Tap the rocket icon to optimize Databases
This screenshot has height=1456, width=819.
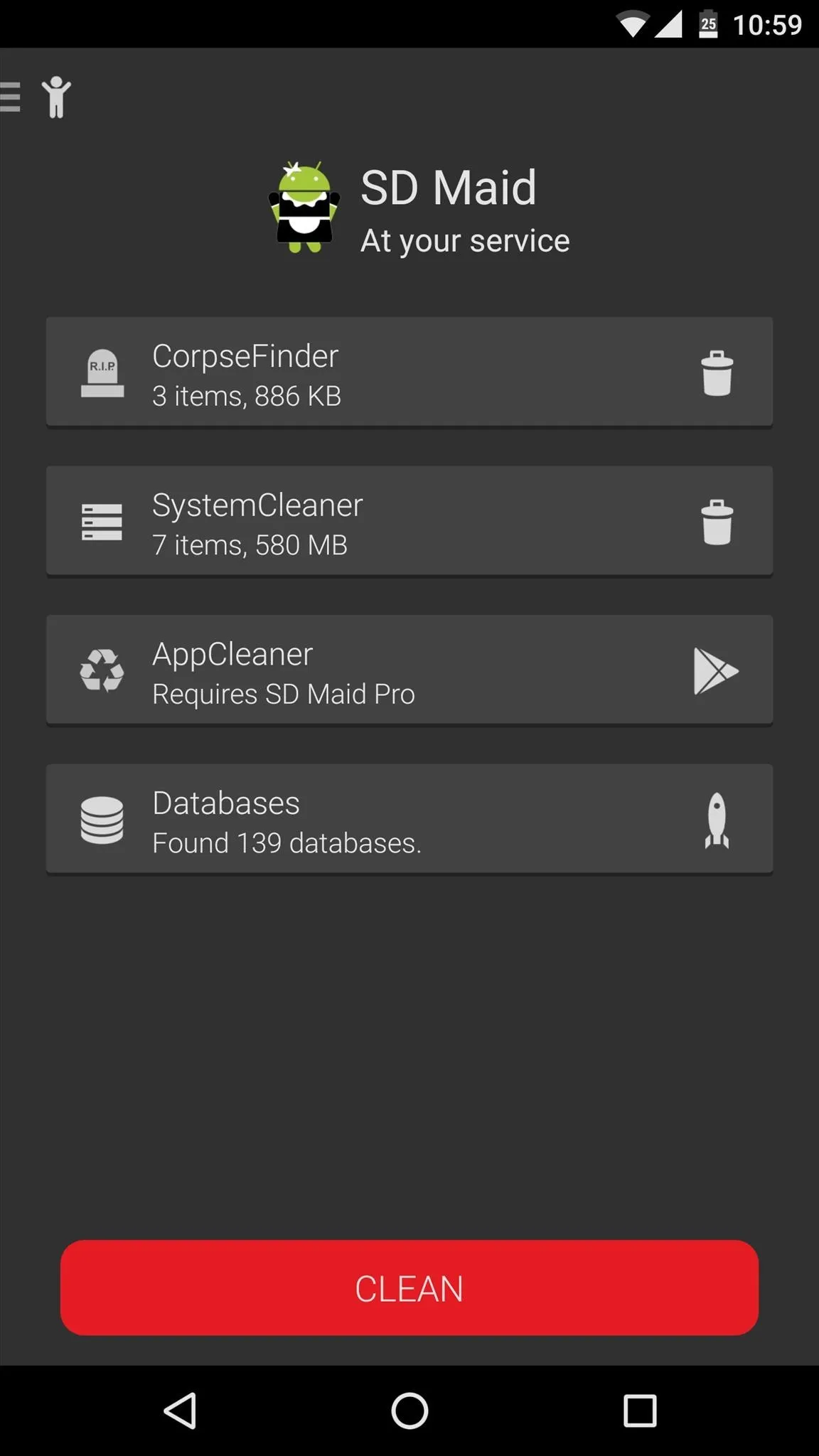pos(717,820)
